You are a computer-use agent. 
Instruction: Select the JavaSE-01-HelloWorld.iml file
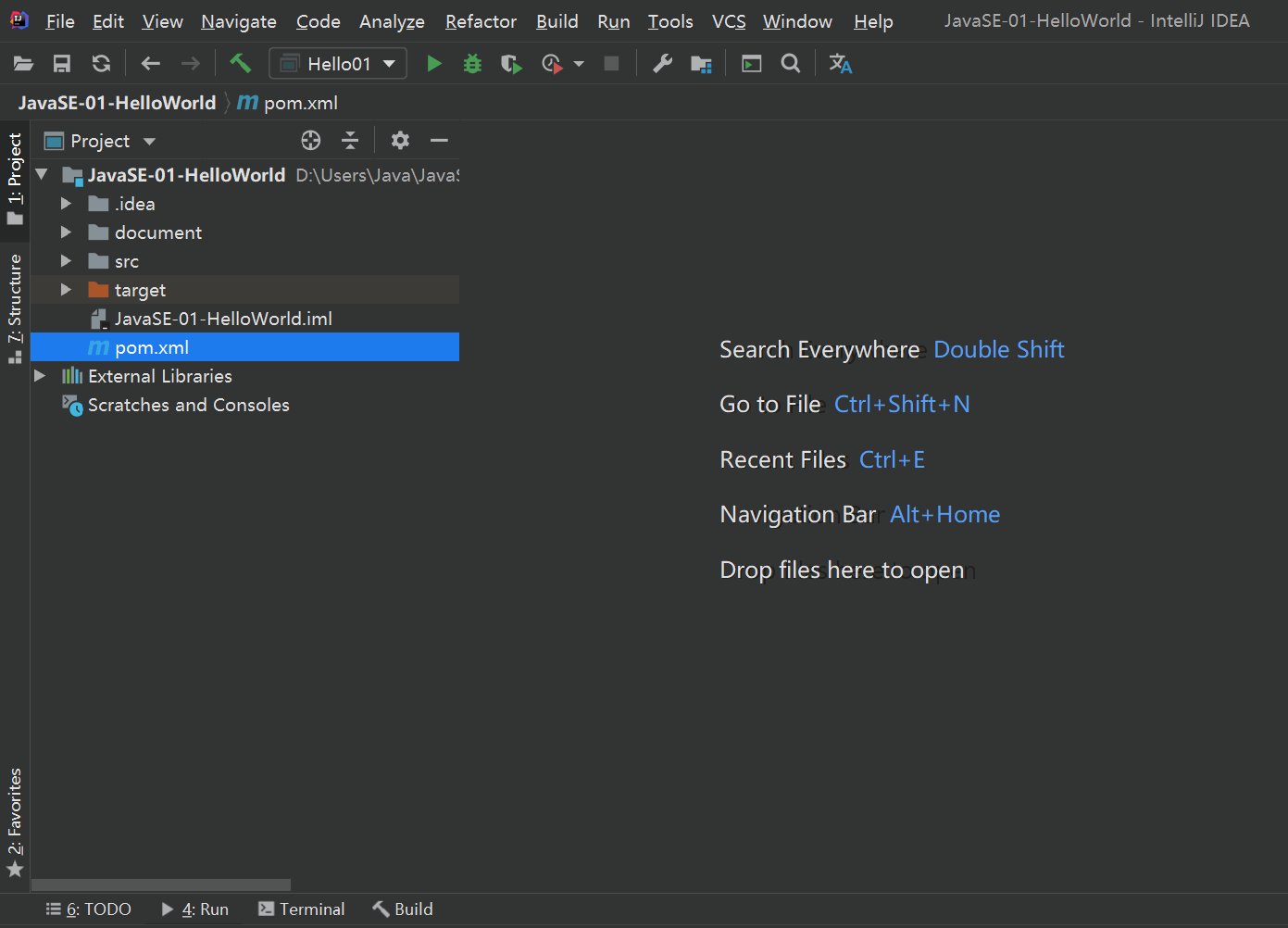tap(245, 319)
